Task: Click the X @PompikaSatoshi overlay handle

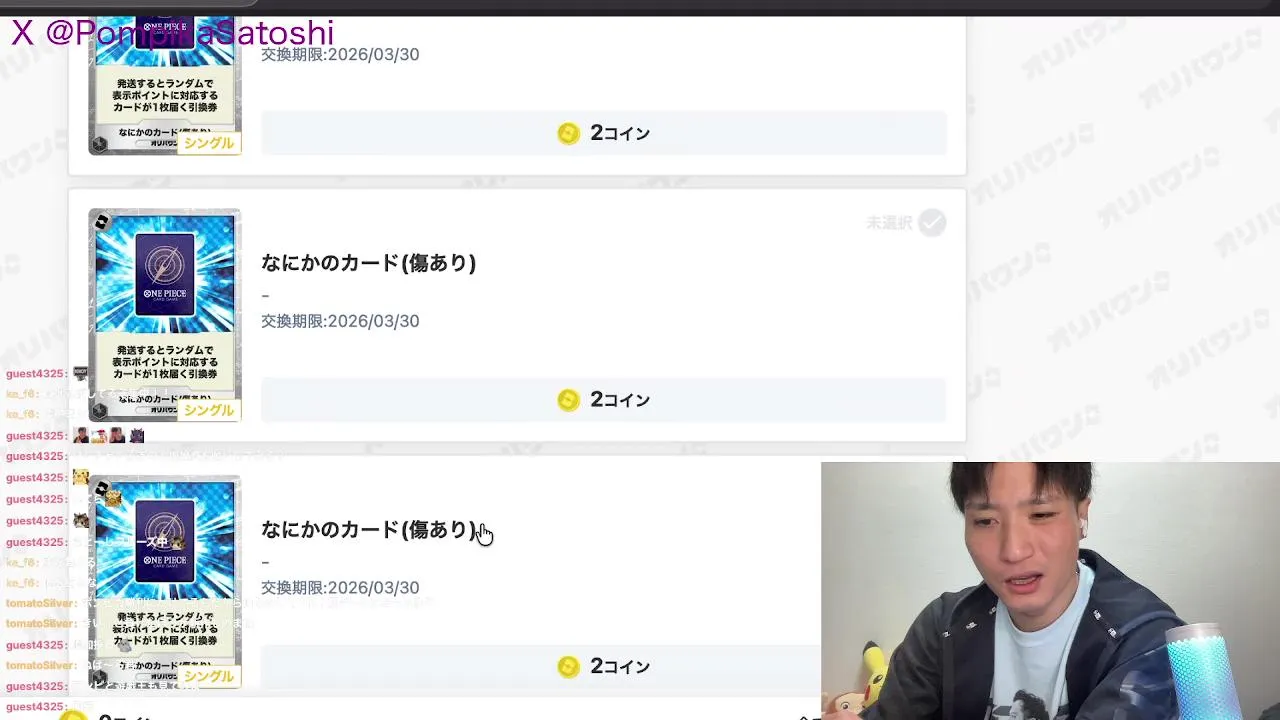Action: point(172,33)
